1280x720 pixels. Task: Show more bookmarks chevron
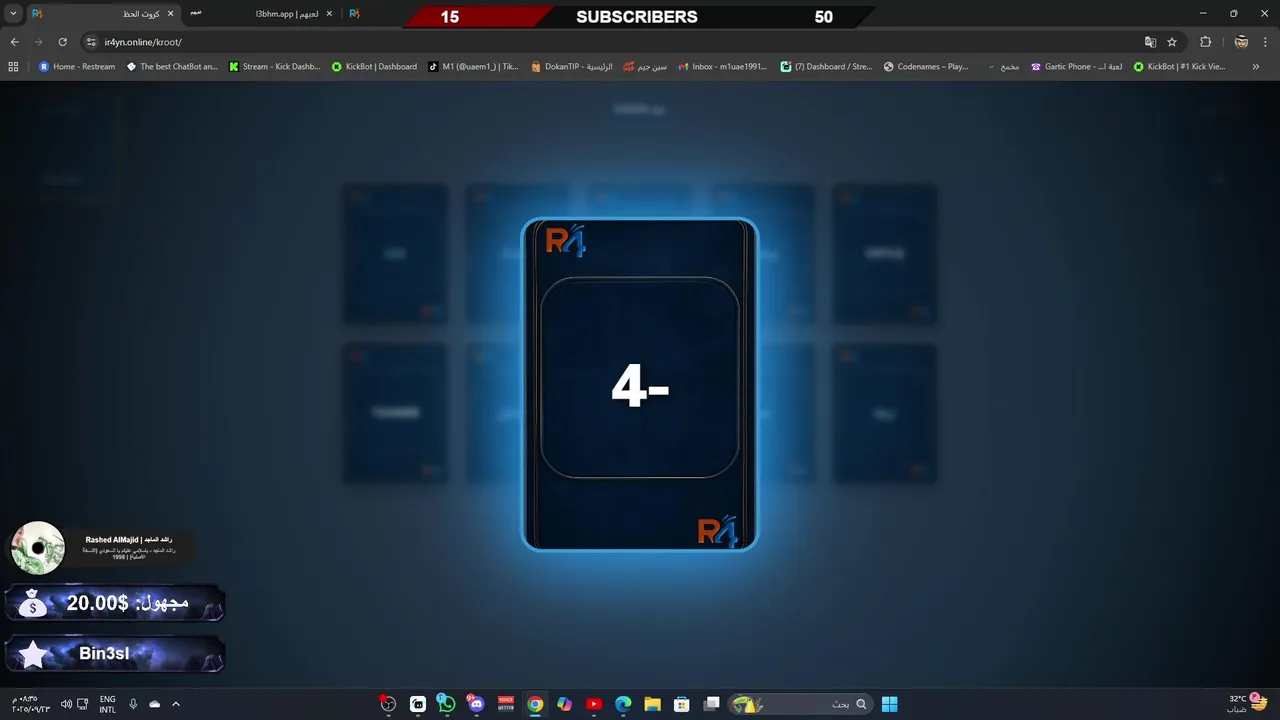click(1256, 67)
